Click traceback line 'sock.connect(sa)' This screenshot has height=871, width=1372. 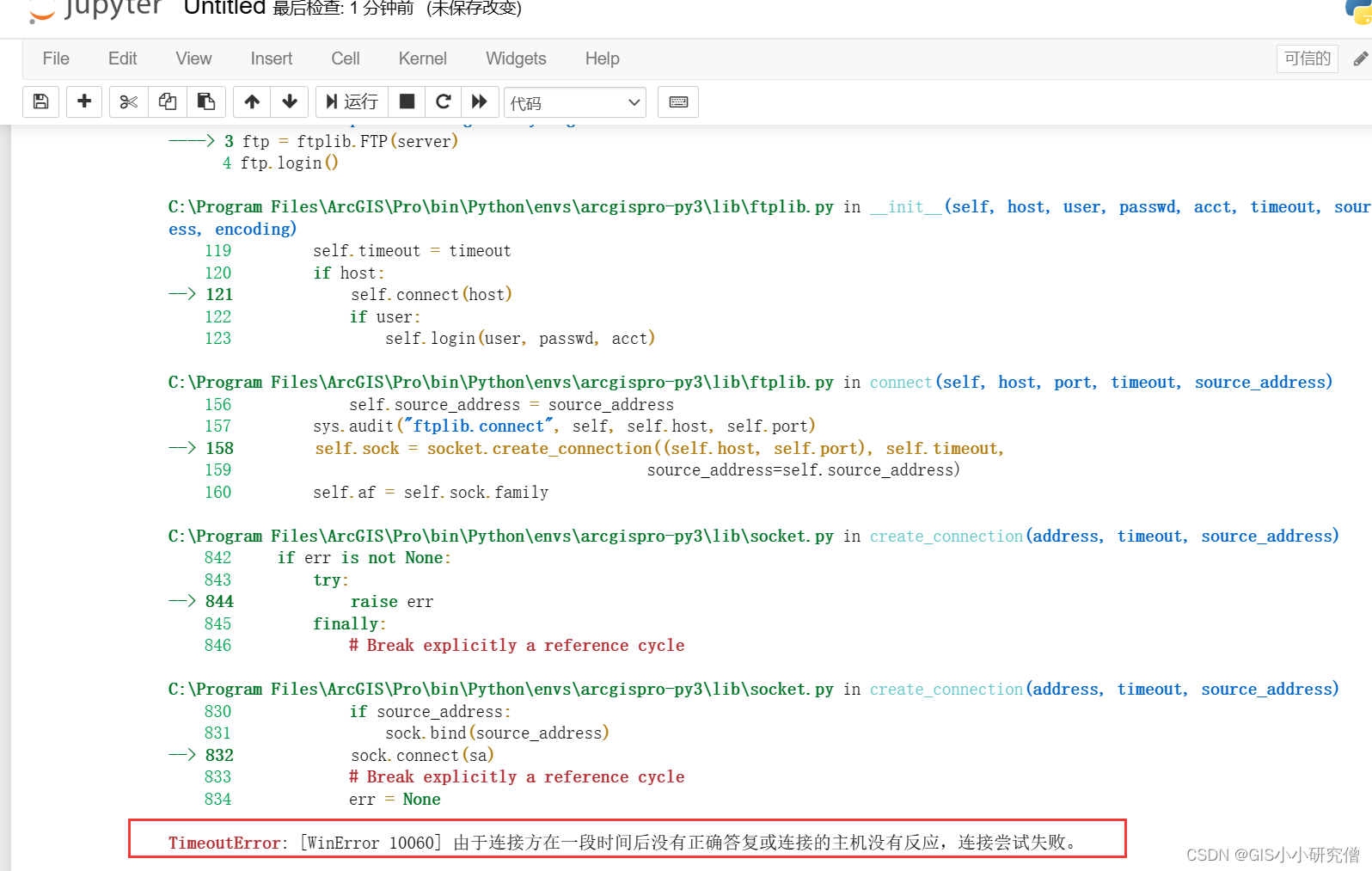coord(422,755)
